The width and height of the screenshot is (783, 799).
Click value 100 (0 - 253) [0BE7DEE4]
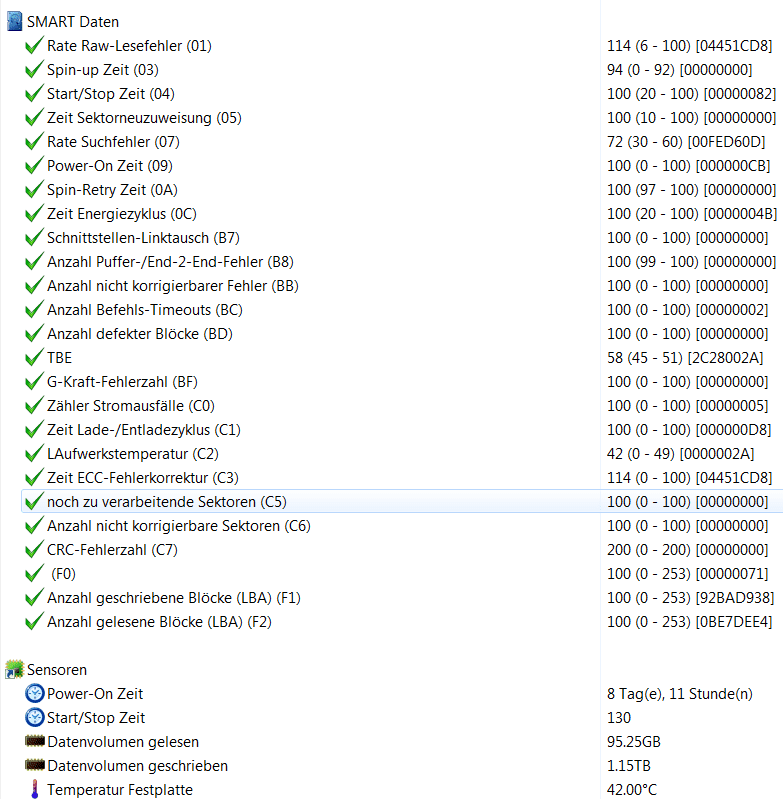tap(689, 621)
